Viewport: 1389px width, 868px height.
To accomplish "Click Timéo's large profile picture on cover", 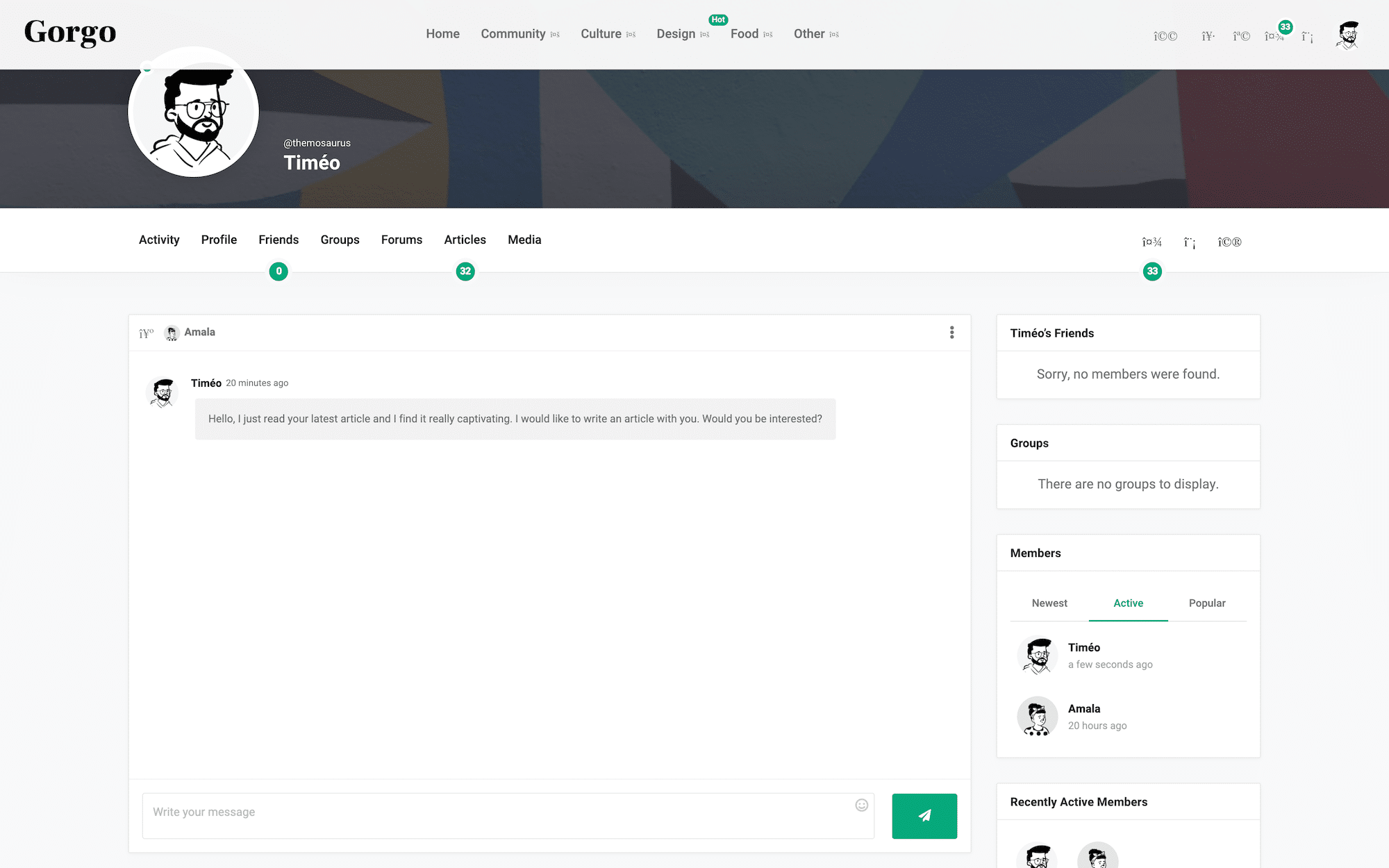I will 194,112.
